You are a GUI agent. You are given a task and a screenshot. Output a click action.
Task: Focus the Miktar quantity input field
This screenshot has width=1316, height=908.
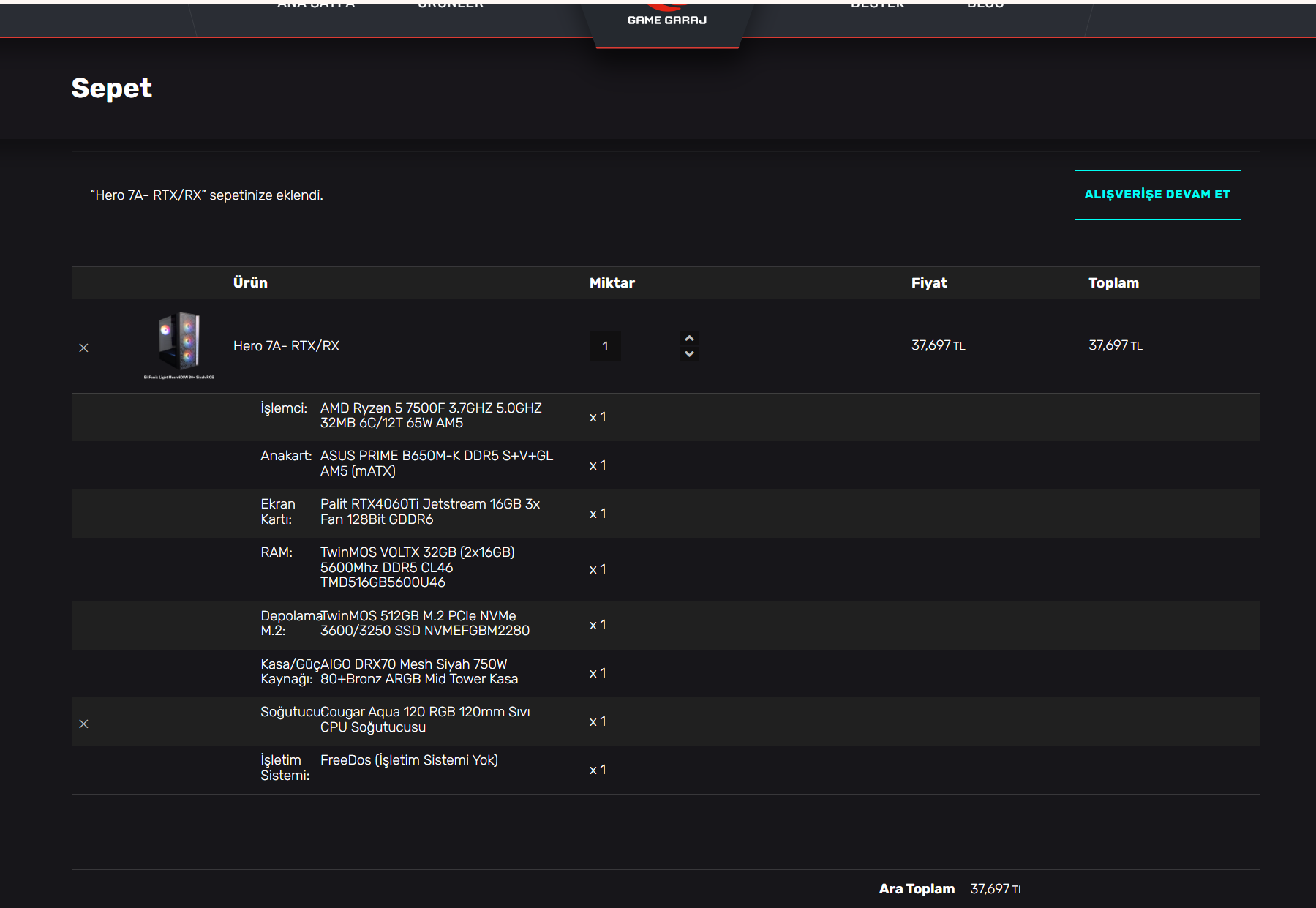click(x=605, y=346)
